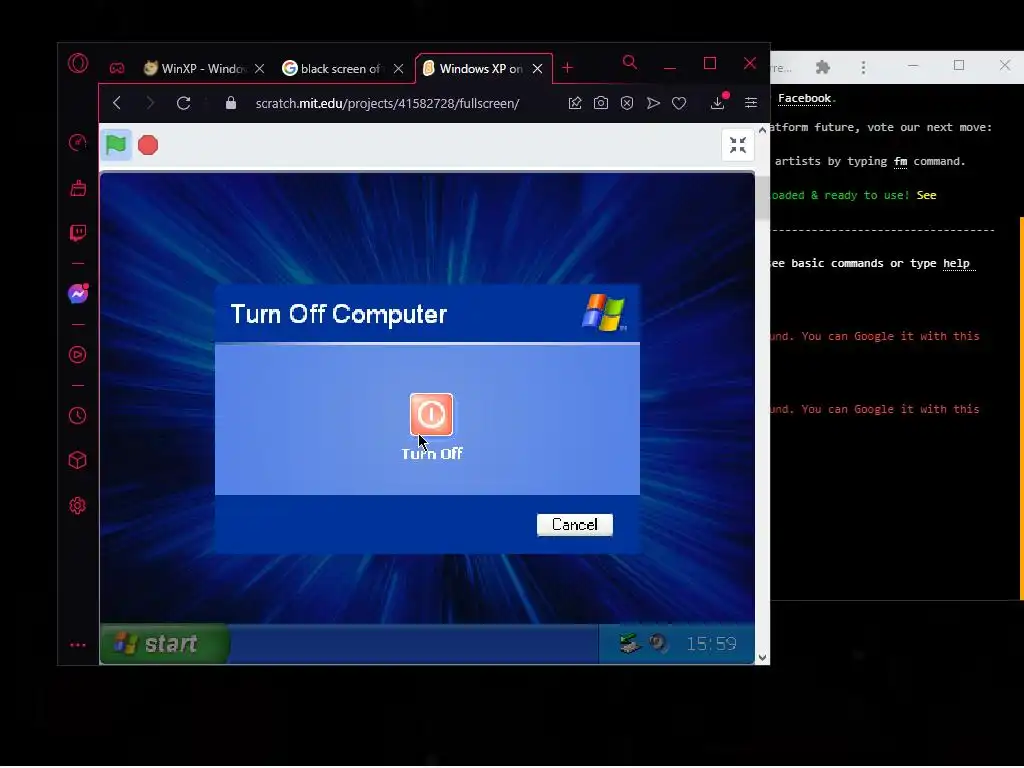This screenshot has height=768, width=1024.
Task: Cancel the Turn Off Computer dialog
Action: pyautogui.click(x=575, y=524)
